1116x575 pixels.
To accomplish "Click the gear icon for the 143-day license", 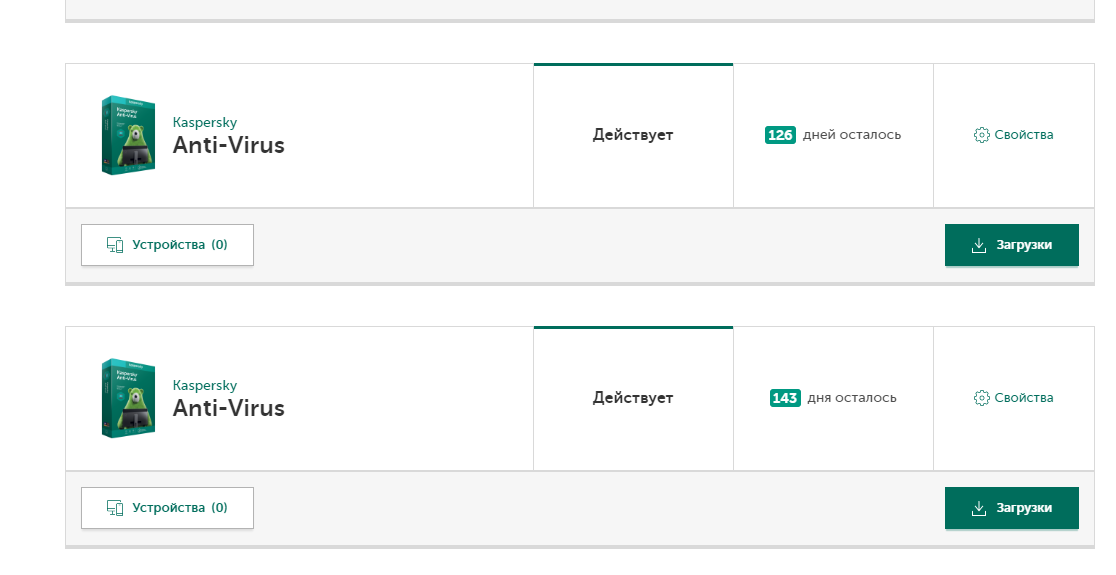I will pos(981,398).
